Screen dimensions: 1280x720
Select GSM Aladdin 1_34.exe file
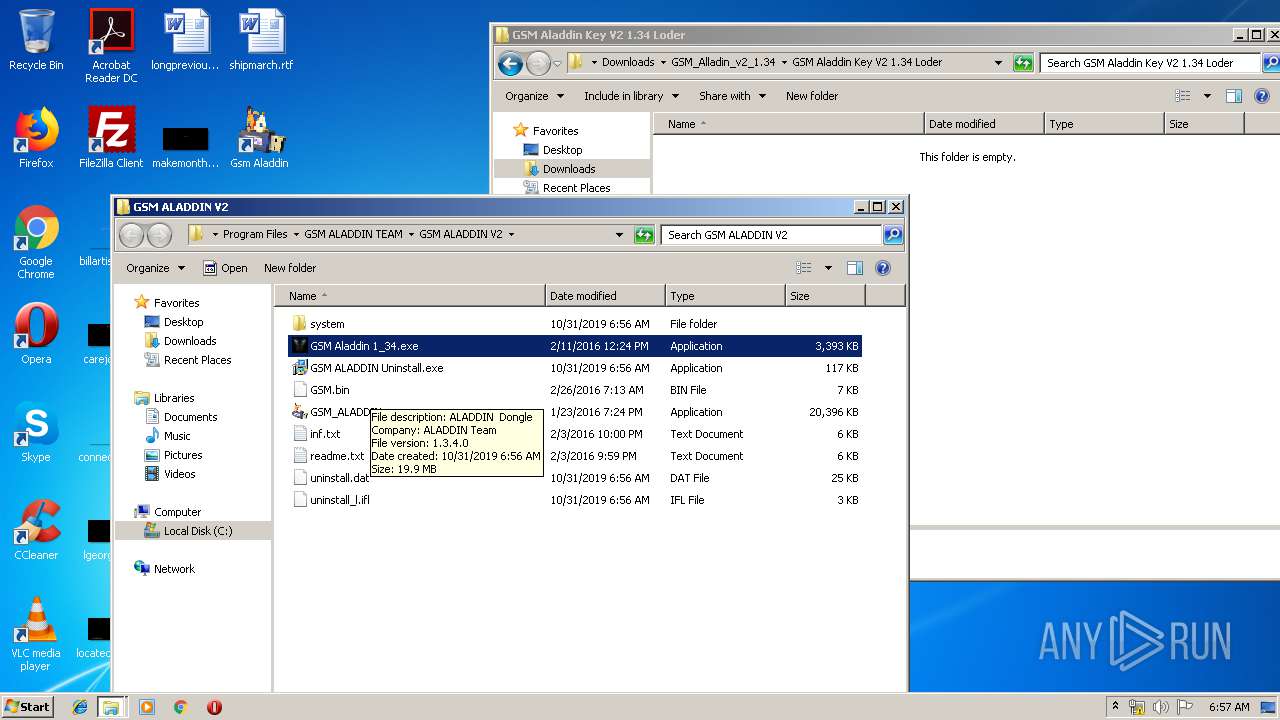coord(574,346)
